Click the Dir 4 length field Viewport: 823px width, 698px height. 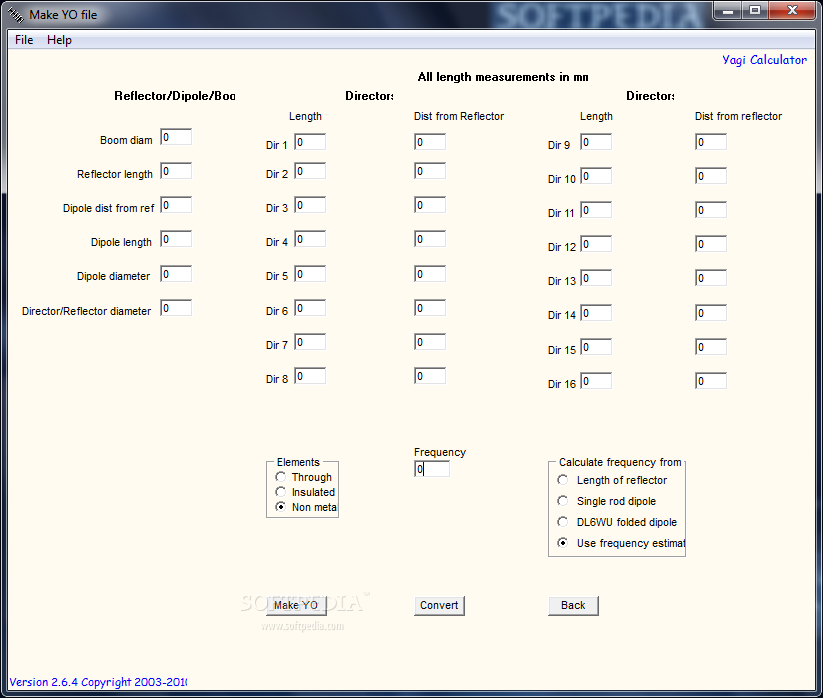(x=310, y=239)
